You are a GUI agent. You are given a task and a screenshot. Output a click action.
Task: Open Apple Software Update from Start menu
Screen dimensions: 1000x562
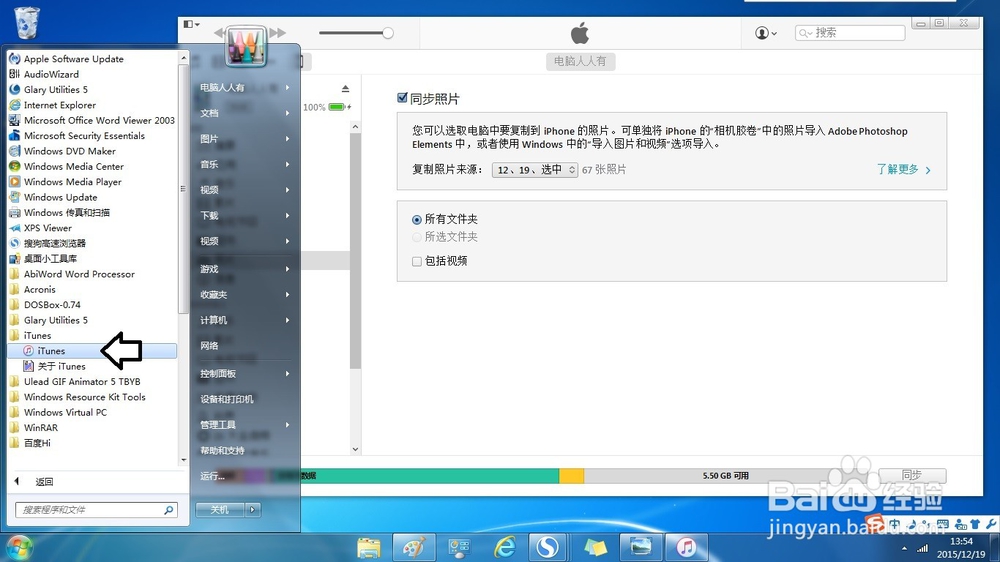coord(67,59)
